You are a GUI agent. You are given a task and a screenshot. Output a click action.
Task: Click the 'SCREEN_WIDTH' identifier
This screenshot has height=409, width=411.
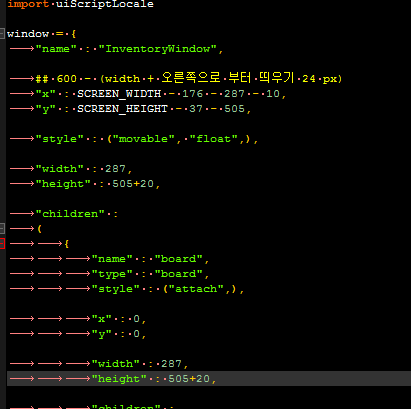click(x=119, y=94)
